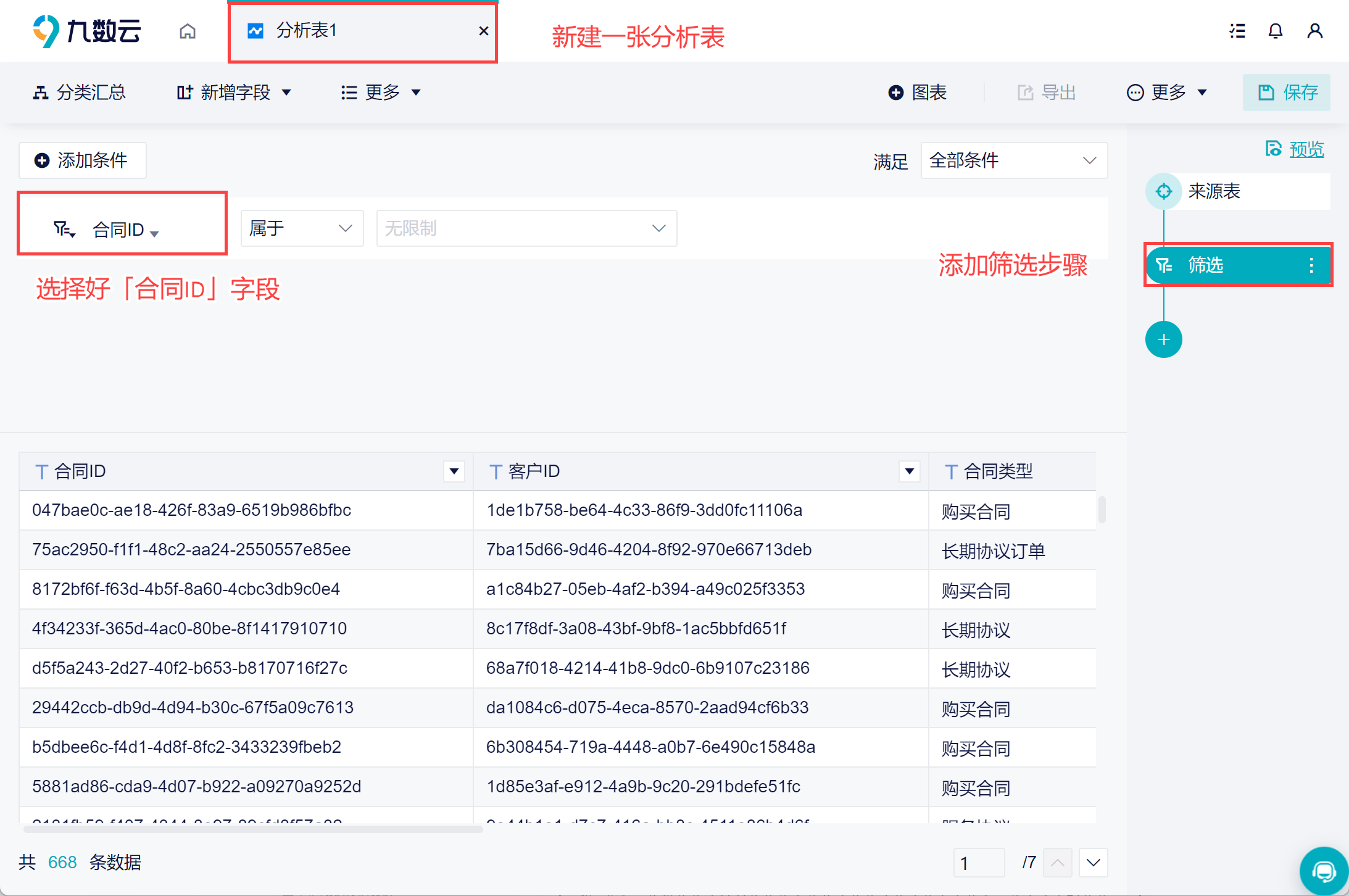Go to next page with down arrow
Screen dimensions: 1349x896
click(1093, 863)
